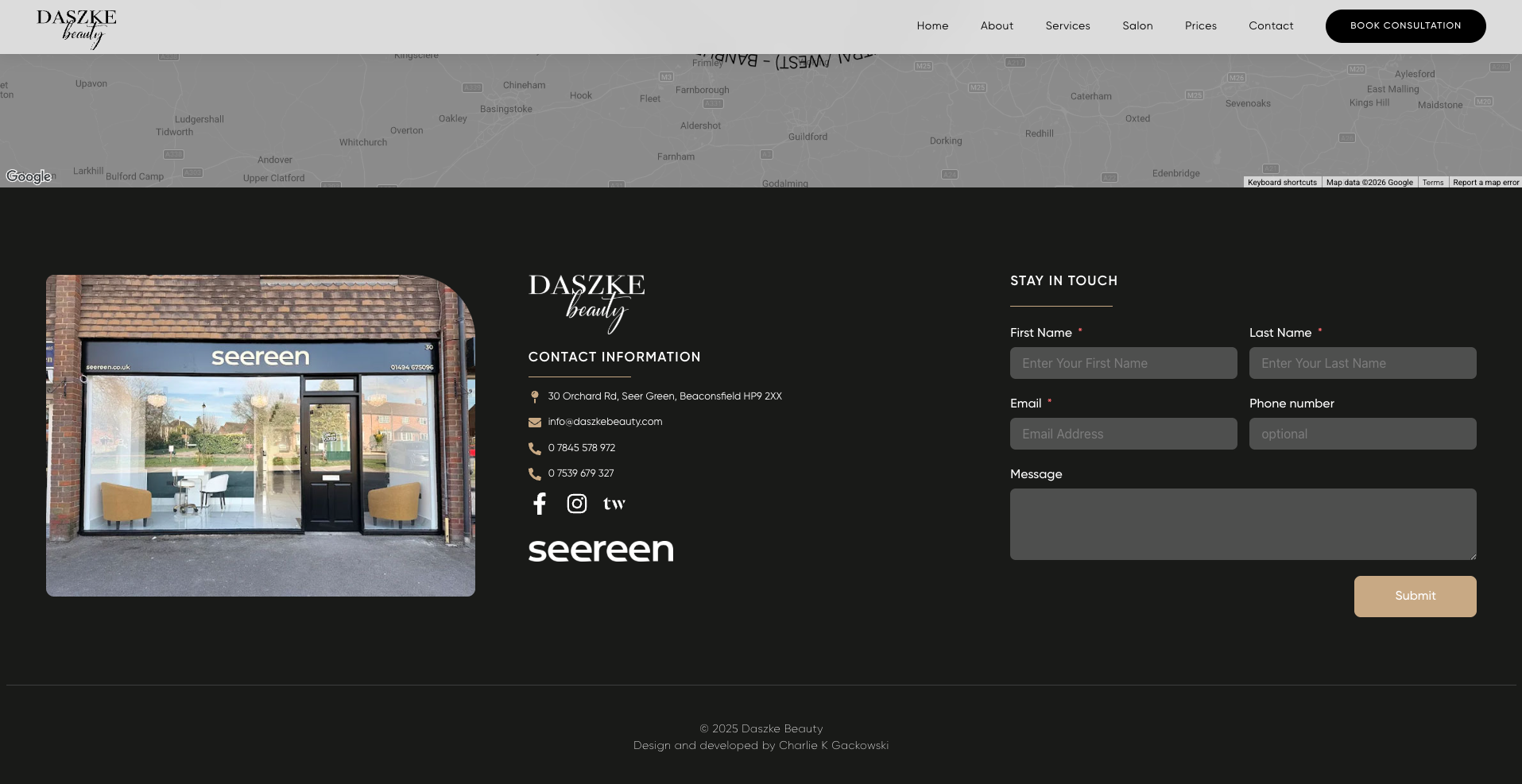Open the About menu item
The width and height of the screenshot is (1522, 784).
pyautogui.click(x=997, y=25)
